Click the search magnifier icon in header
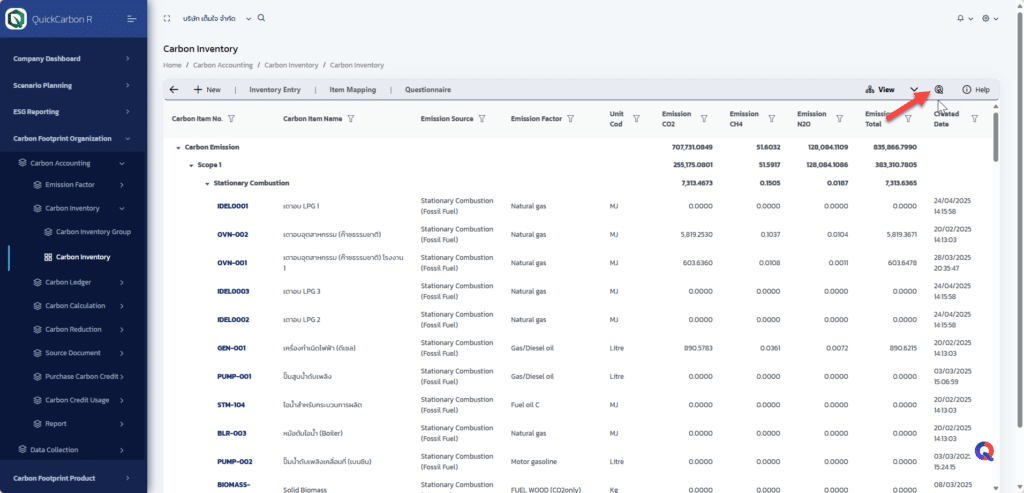This screenshot has width=1024, height=493. pyautogui.click(x=261, y=18)
